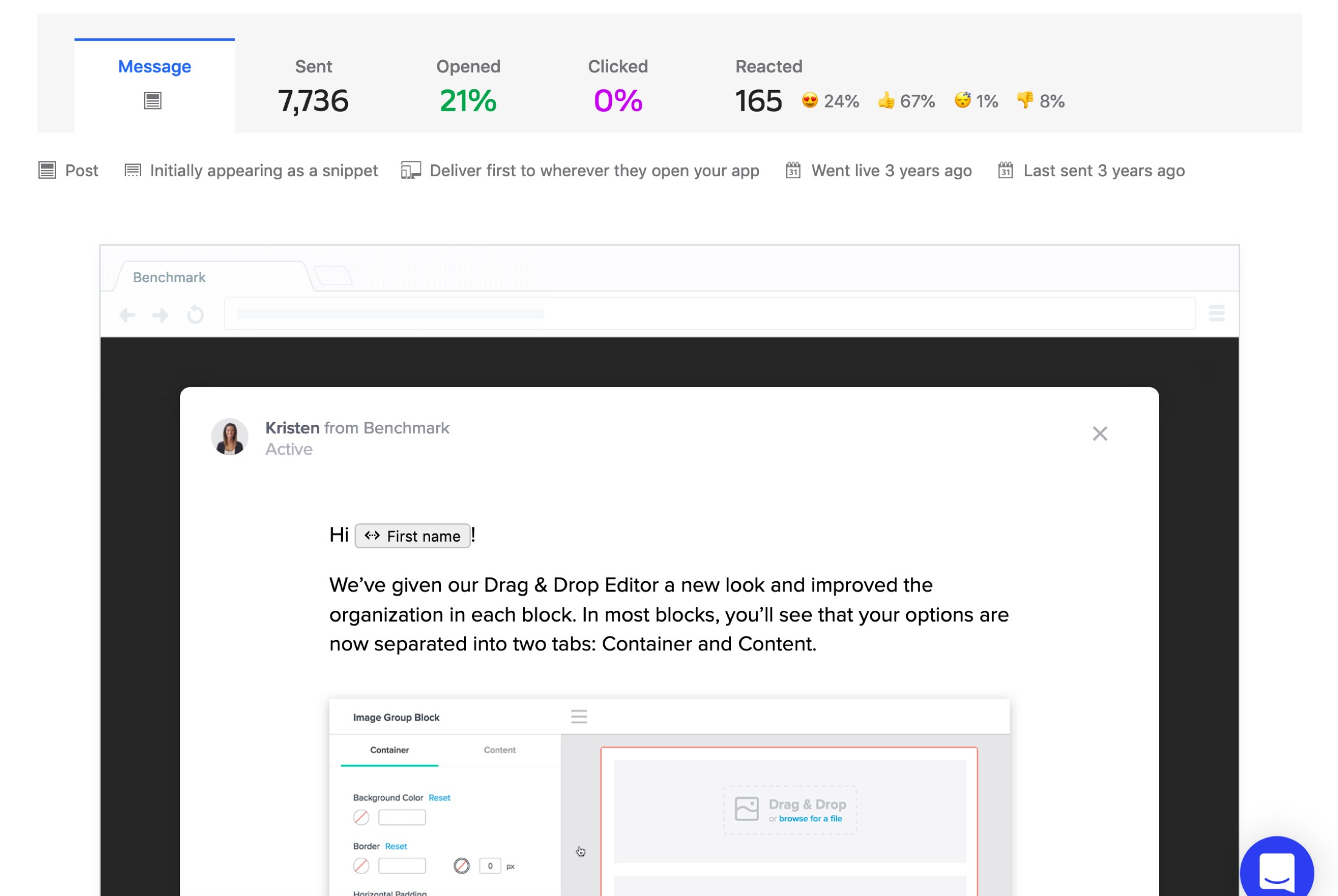This screenshot has width=1338, height=896.
Task: Click the Border color hex input box
Action: 402,866
